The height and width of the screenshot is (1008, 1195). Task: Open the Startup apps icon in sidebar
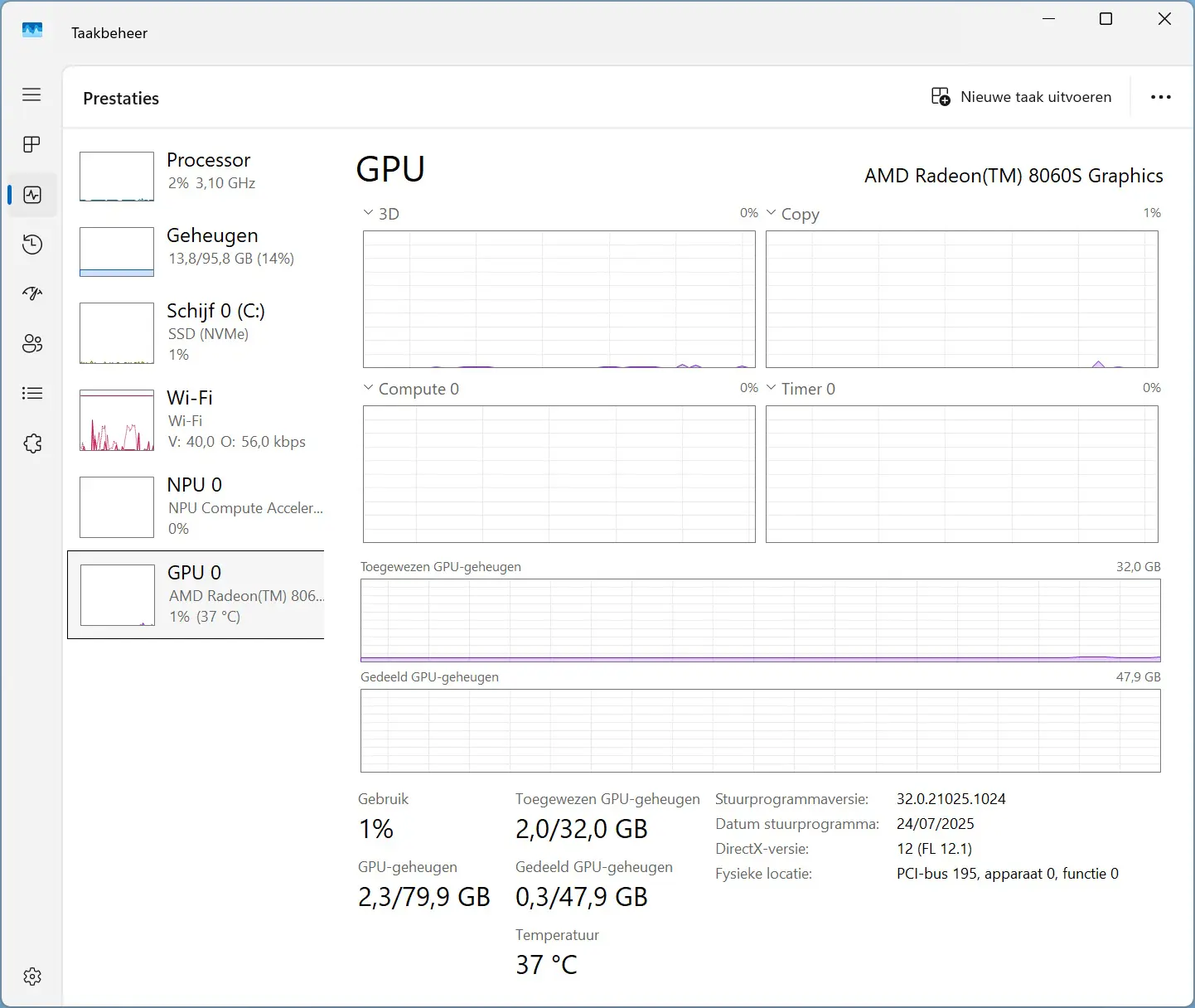32,293
